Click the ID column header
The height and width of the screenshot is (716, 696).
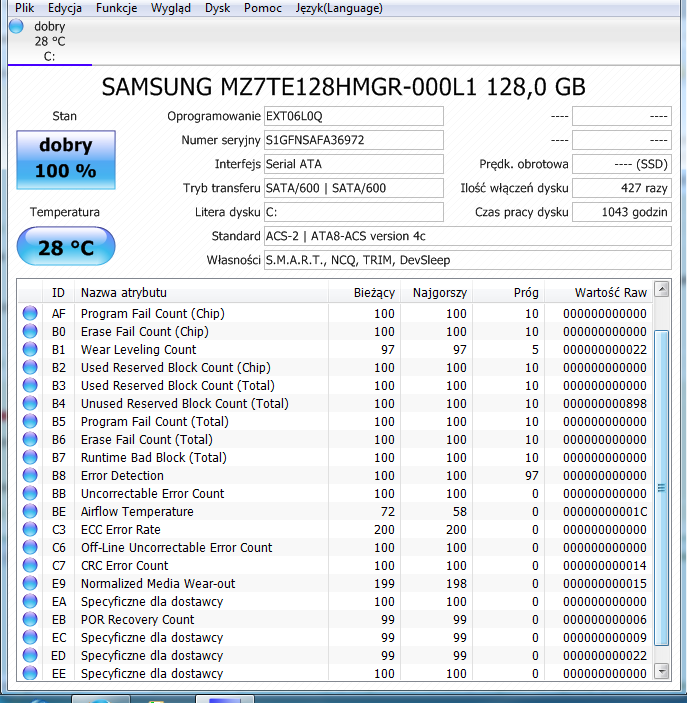[x=58, y=293]
